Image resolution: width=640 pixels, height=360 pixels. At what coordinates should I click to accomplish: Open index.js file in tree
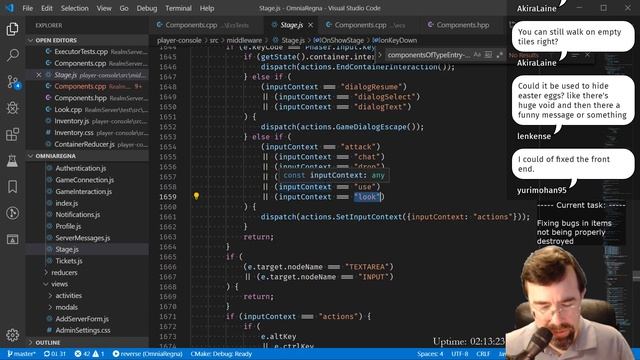point(67,203)
